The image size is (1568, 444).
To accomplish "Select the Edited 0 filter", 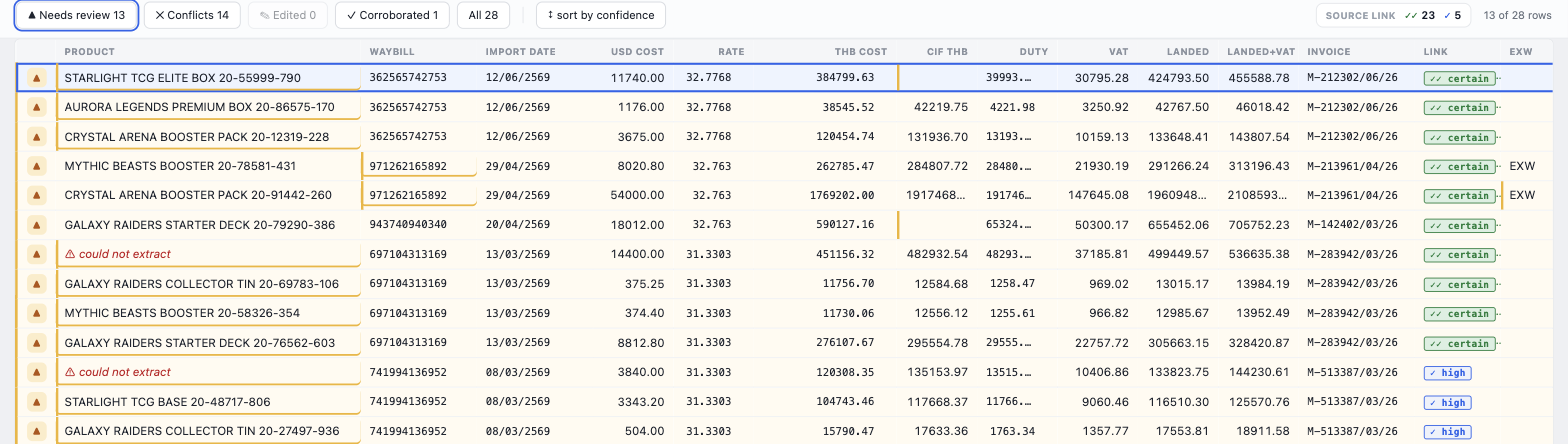I will click(287, 15).
